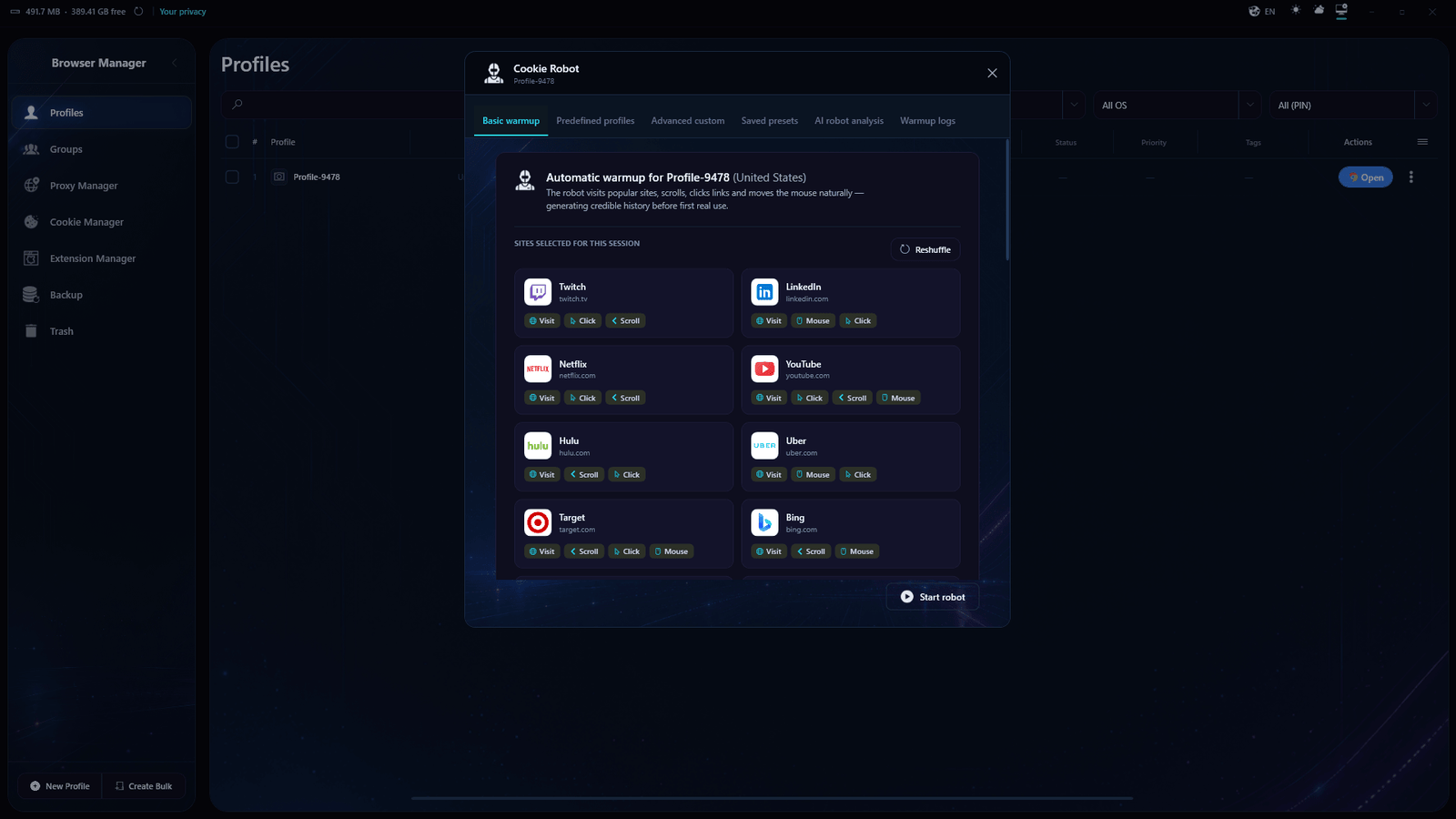Image resolution: width=1456 pixels, height=819 pixels.
Task: Open Cookie Manager via its cookie icon
Action: [x=31, y=222]
